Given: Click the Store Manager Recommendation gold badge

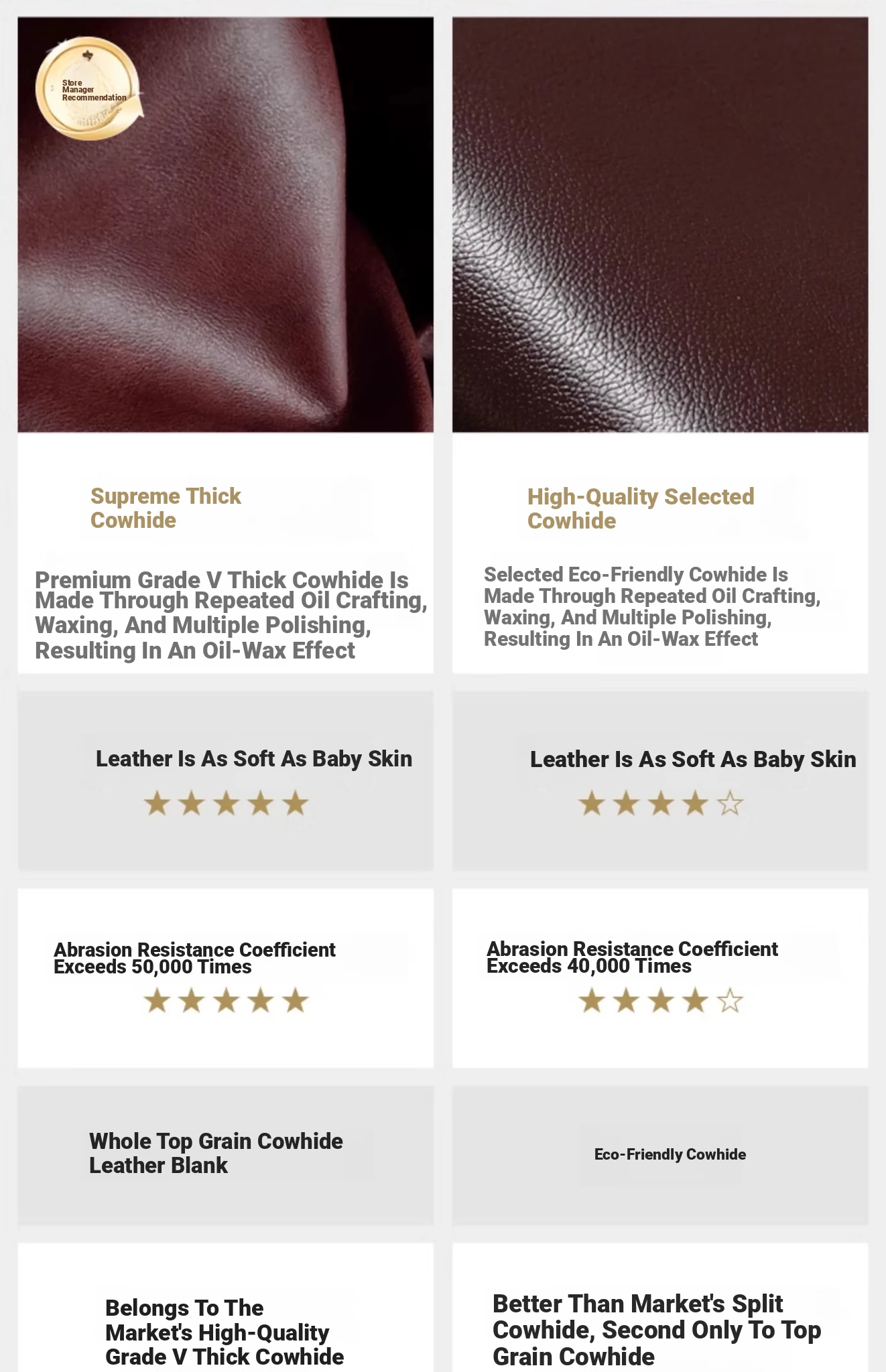Looking at the screenshot, I should [89, 88].
